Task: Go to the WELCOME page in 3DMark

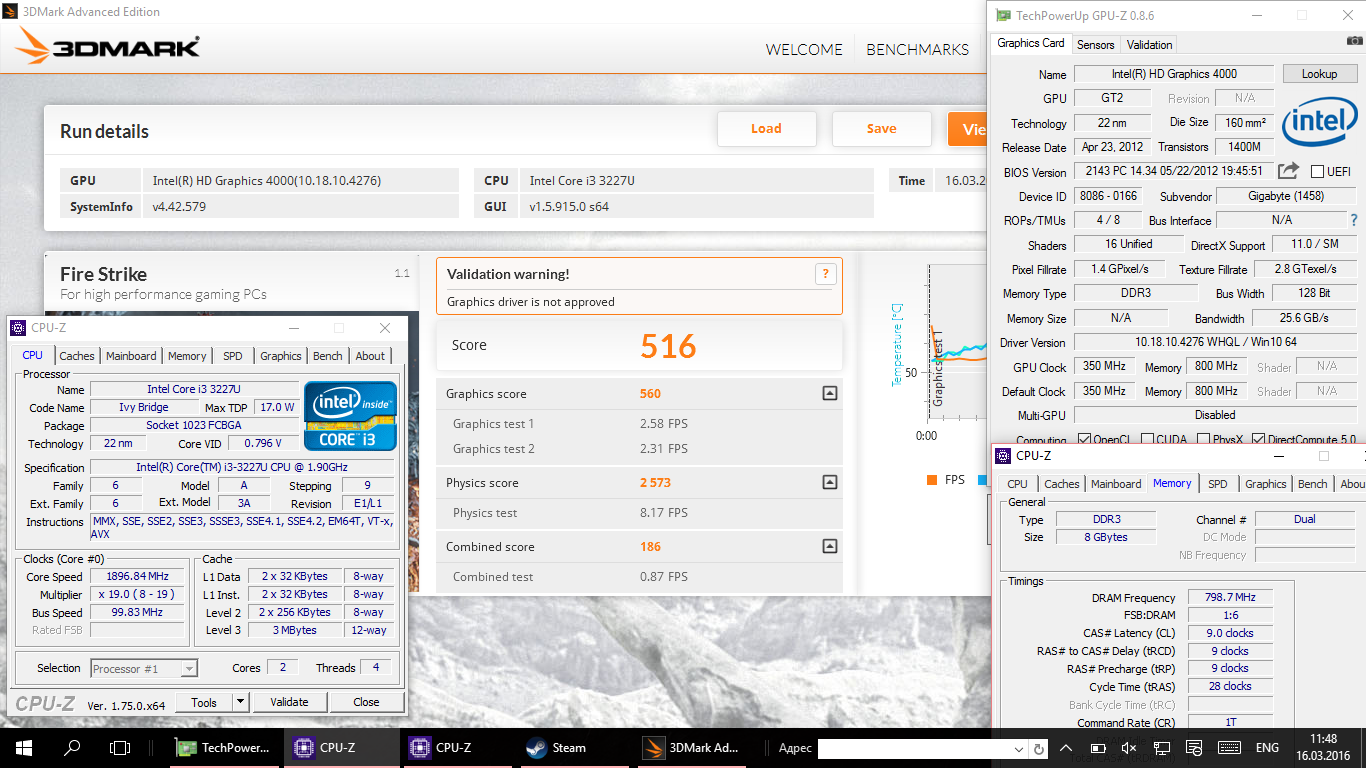Action: click(804, 49)
